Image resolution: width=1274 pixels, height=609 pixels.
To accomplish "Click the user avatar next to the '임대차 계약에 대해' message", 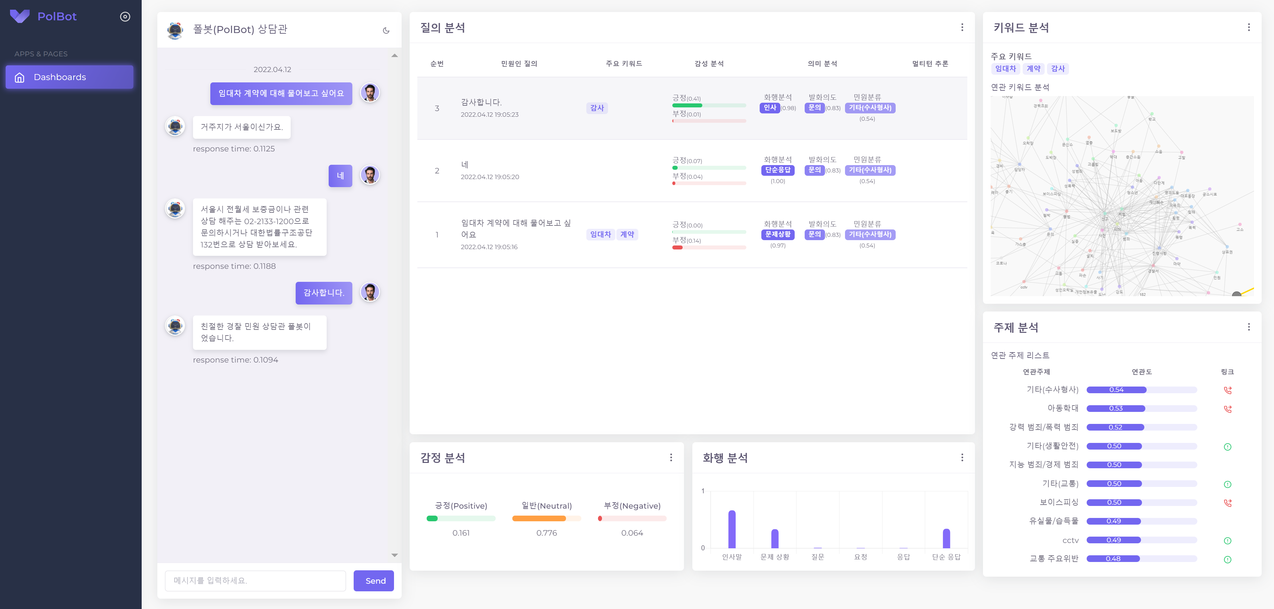I will 370,93.
